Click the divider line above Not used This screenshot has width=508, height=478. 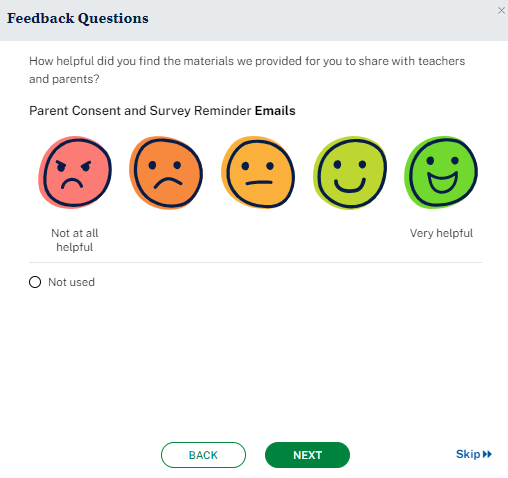coord(255,262)
